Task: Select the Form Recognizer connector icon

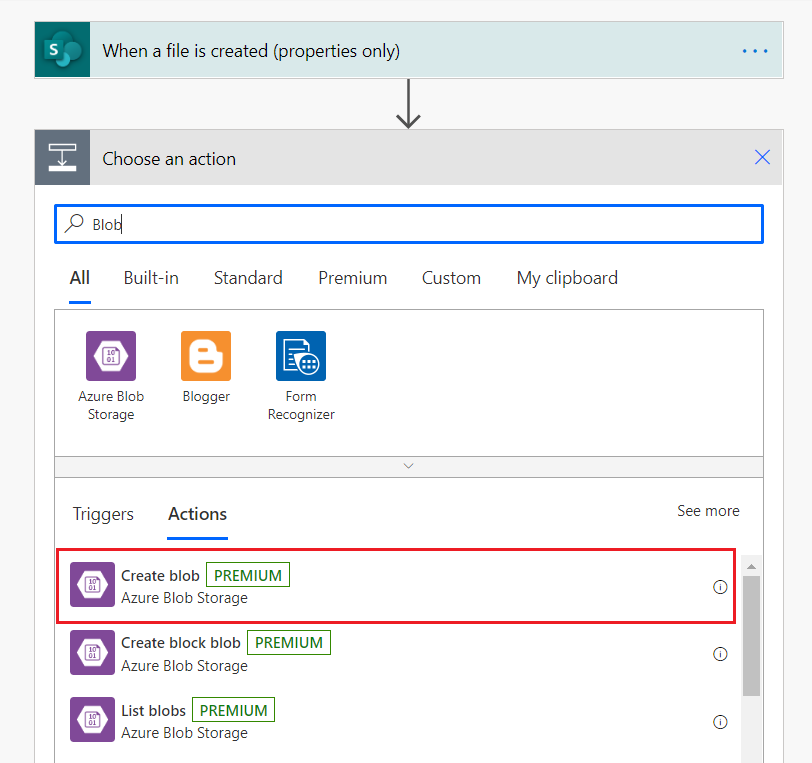Action: click(x=301, y=356)
